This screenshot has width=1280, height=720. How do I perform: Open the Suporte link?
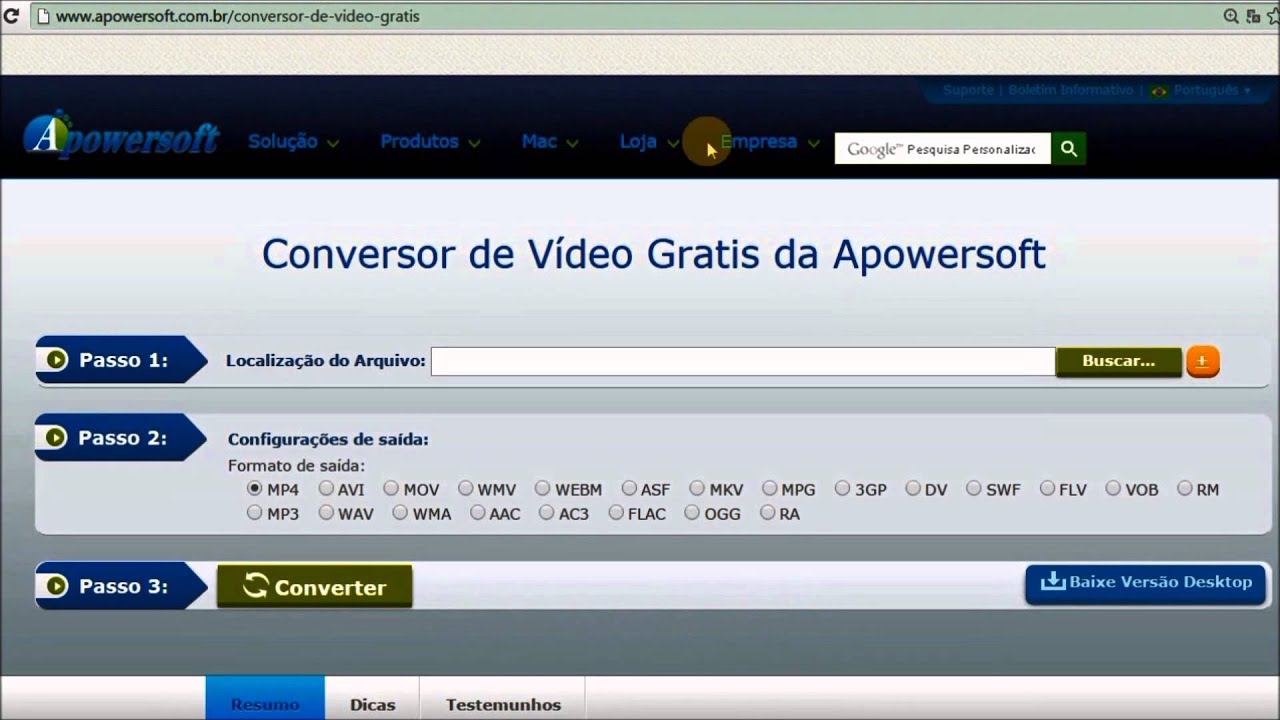click(968, 90)
